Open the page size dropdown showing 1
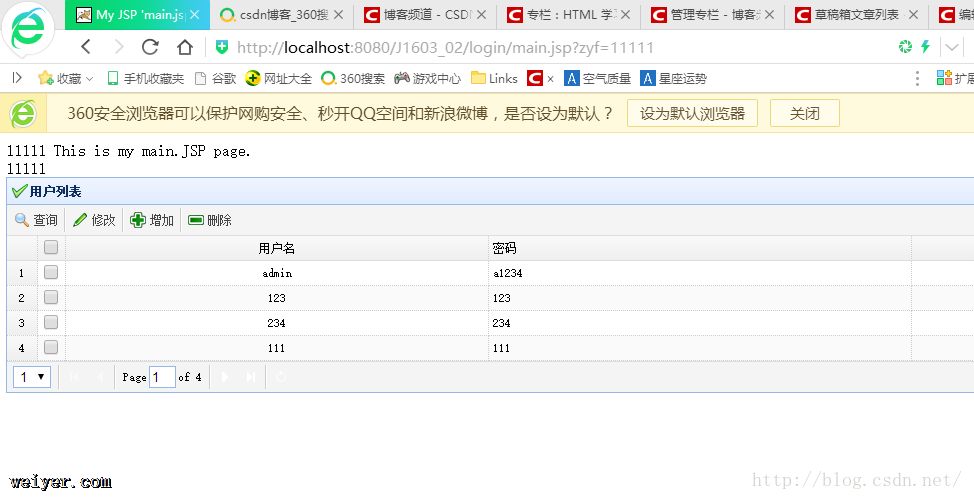This screenshot has width=974, height=500. pyautogui.click(x=32, y=376)
